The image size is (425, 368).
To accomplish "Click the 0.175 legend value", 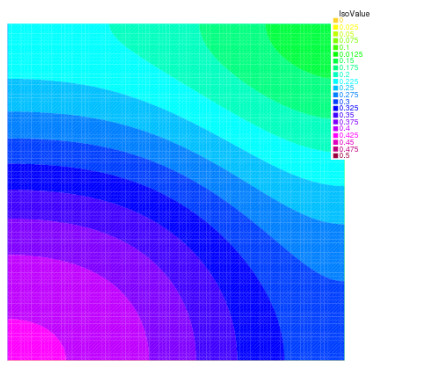I will pyautogui.click(x=349, y=68).
